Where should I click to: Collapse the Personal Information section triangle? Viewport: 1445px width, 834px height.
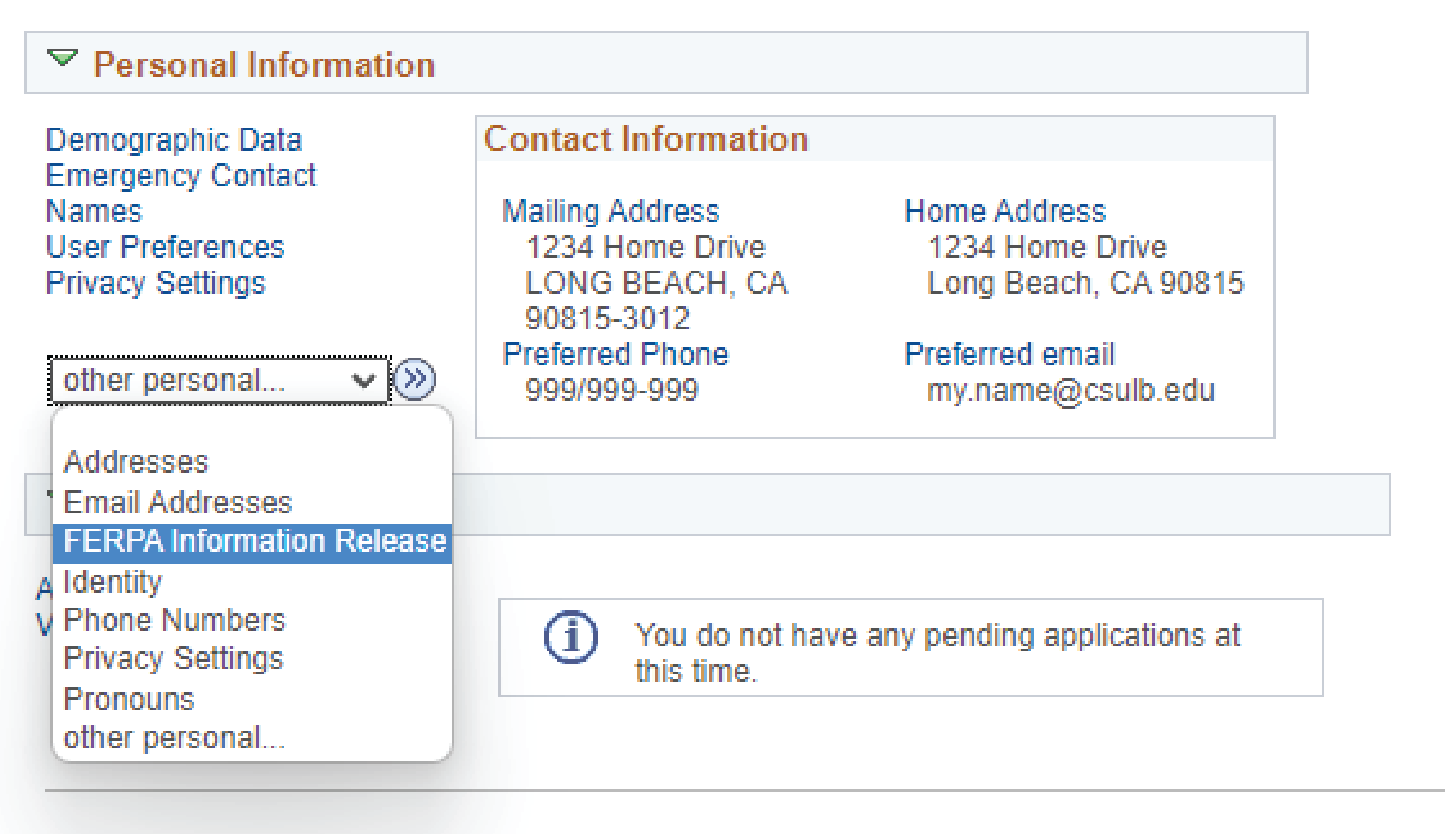click(x=63, y=60)
